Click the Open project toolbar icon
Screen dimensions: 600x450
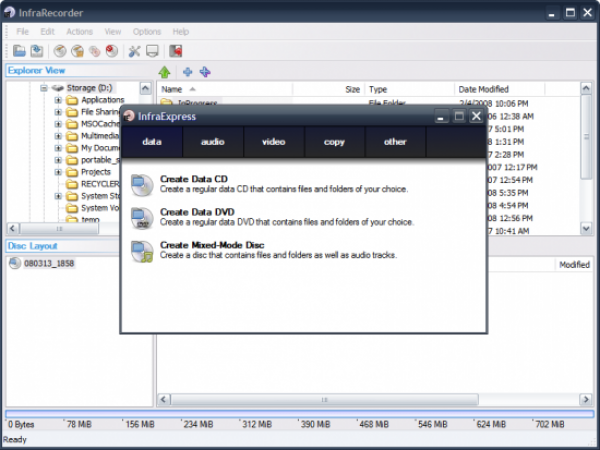(19, 51)
